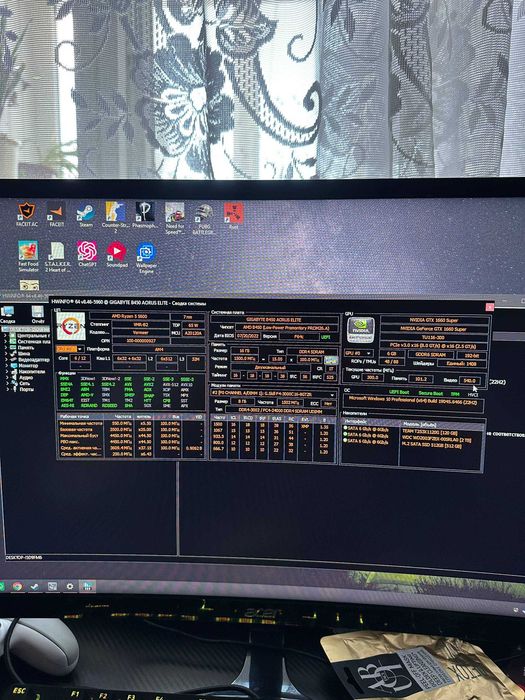Image resolution: width=525 pixels, height=700 pixels.
Task: Launch Wallpaper Engine from the desktop
Action: (146, 257)
